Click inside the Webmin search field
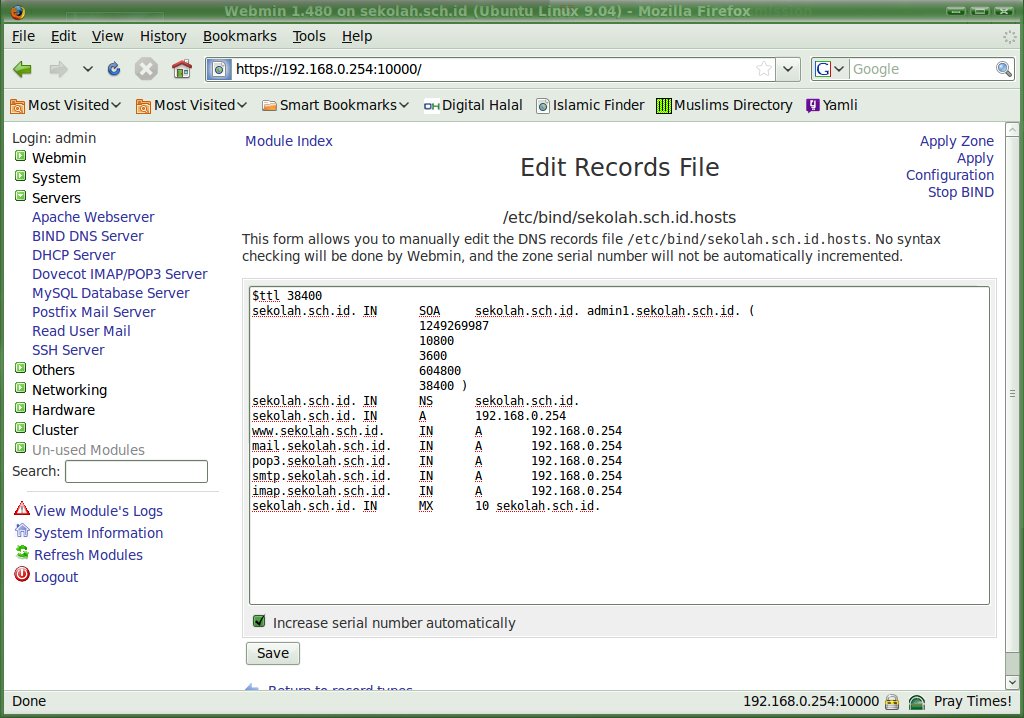The width and height of the screenshot is (1024, 718). (136, 471)
